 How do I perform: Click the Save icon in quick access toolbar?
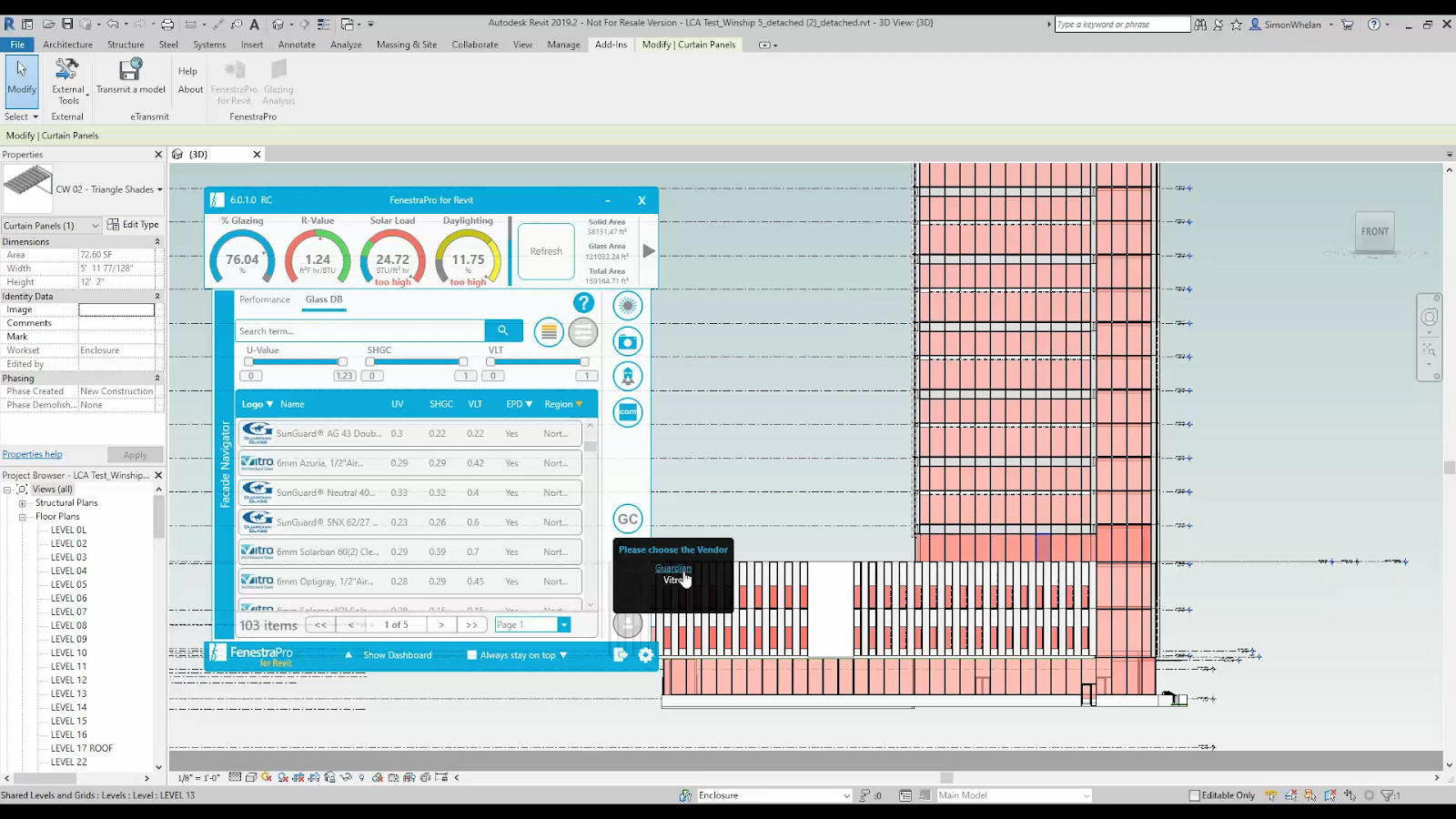pos(66,24)
